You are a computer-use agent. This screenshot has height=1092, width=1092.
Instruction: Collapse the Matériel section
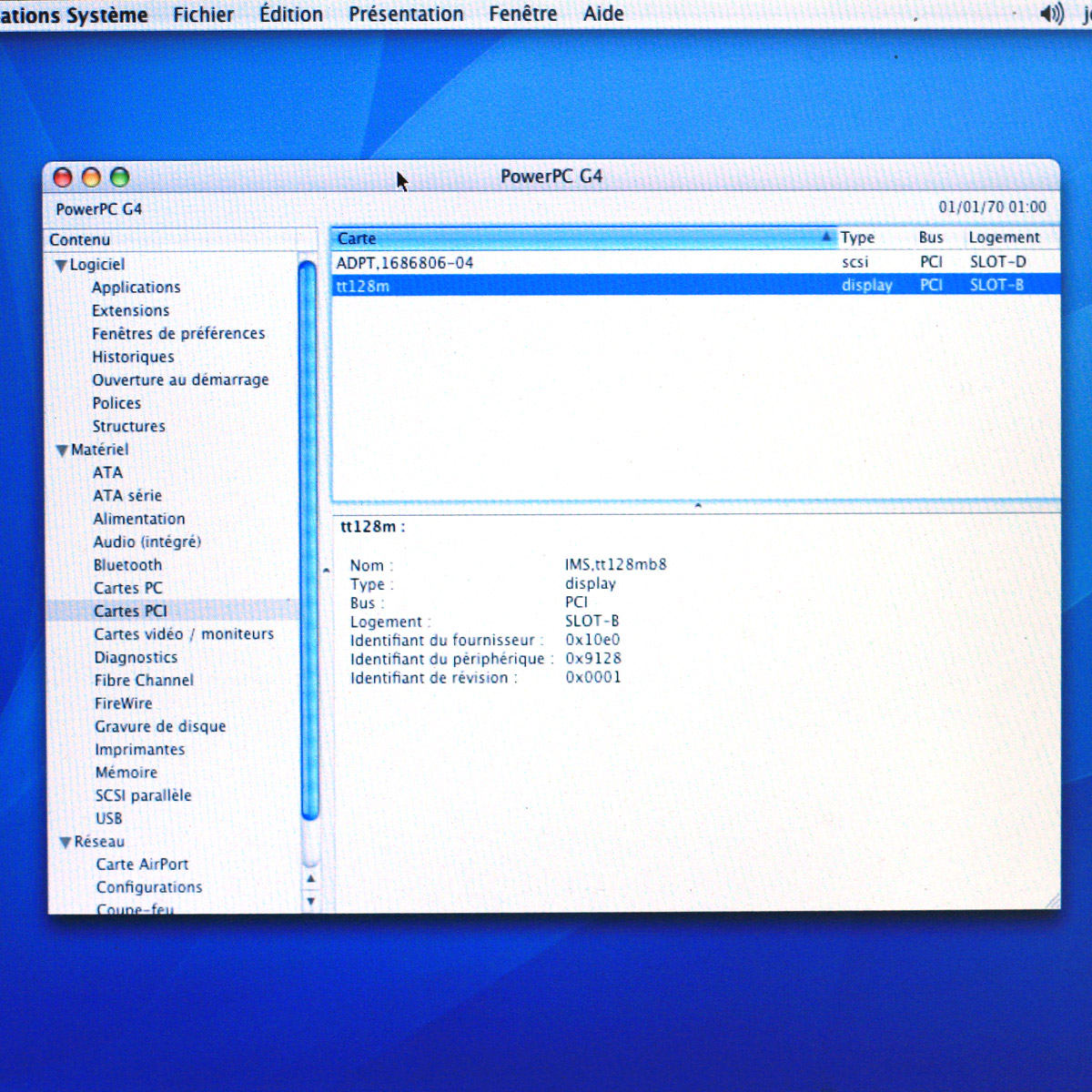(62, 450)
